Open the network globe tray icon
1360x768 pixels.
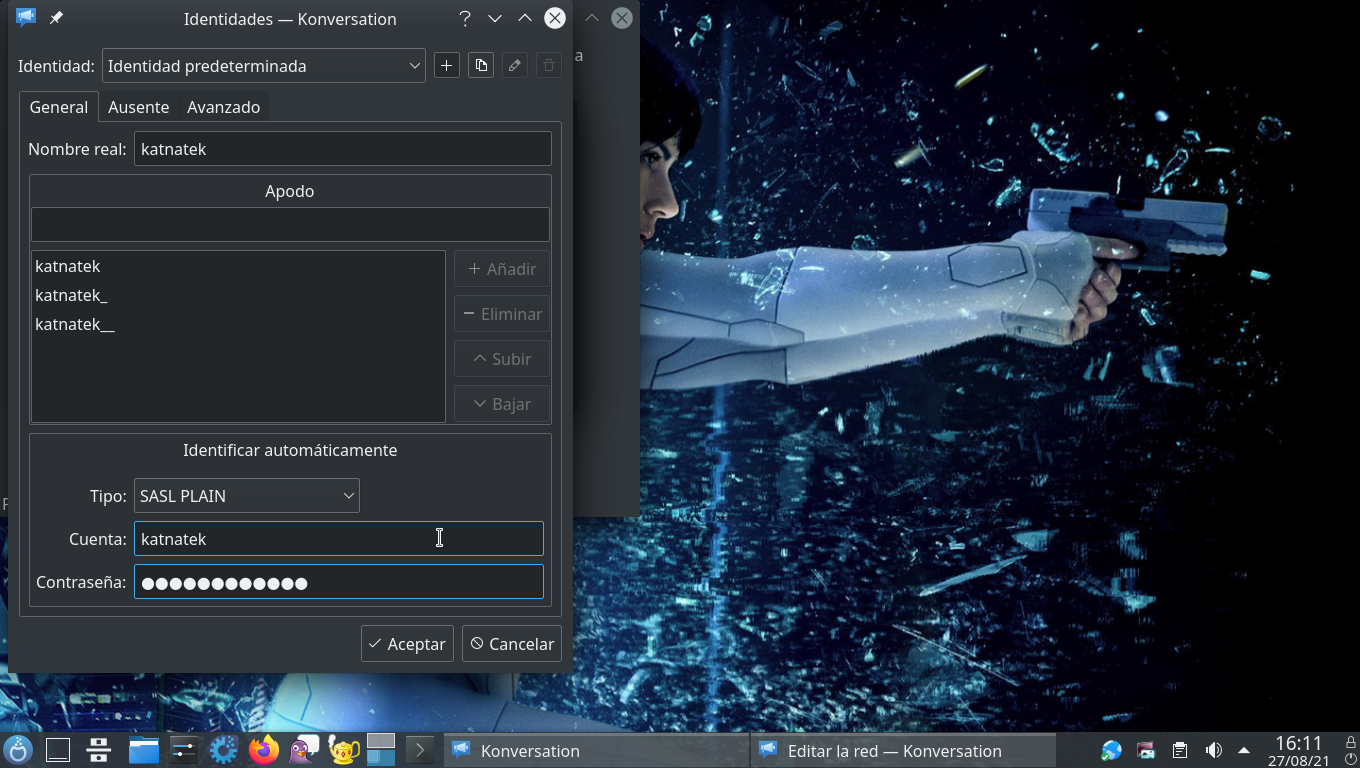[1111, 750]
